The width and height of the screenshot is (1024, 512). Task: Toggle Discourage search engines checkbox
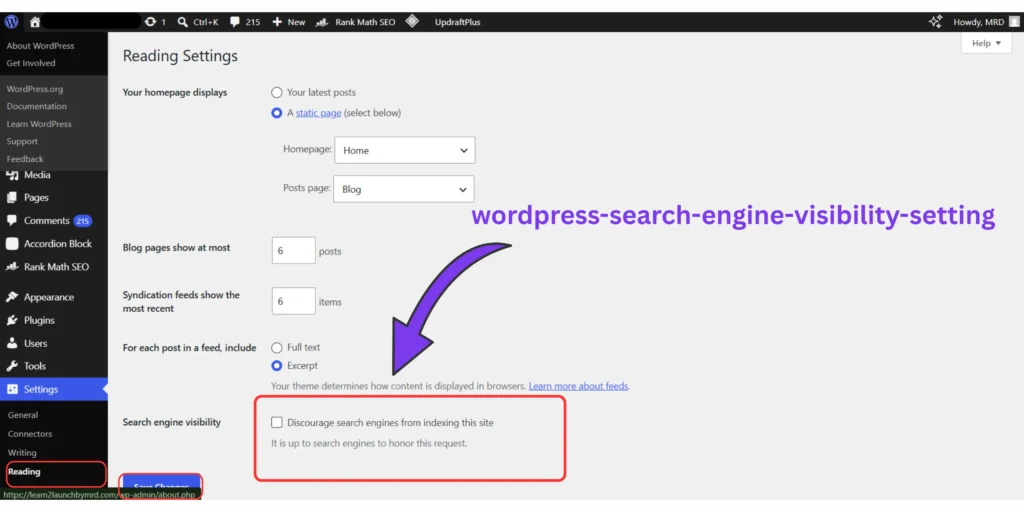pos(277,423)
